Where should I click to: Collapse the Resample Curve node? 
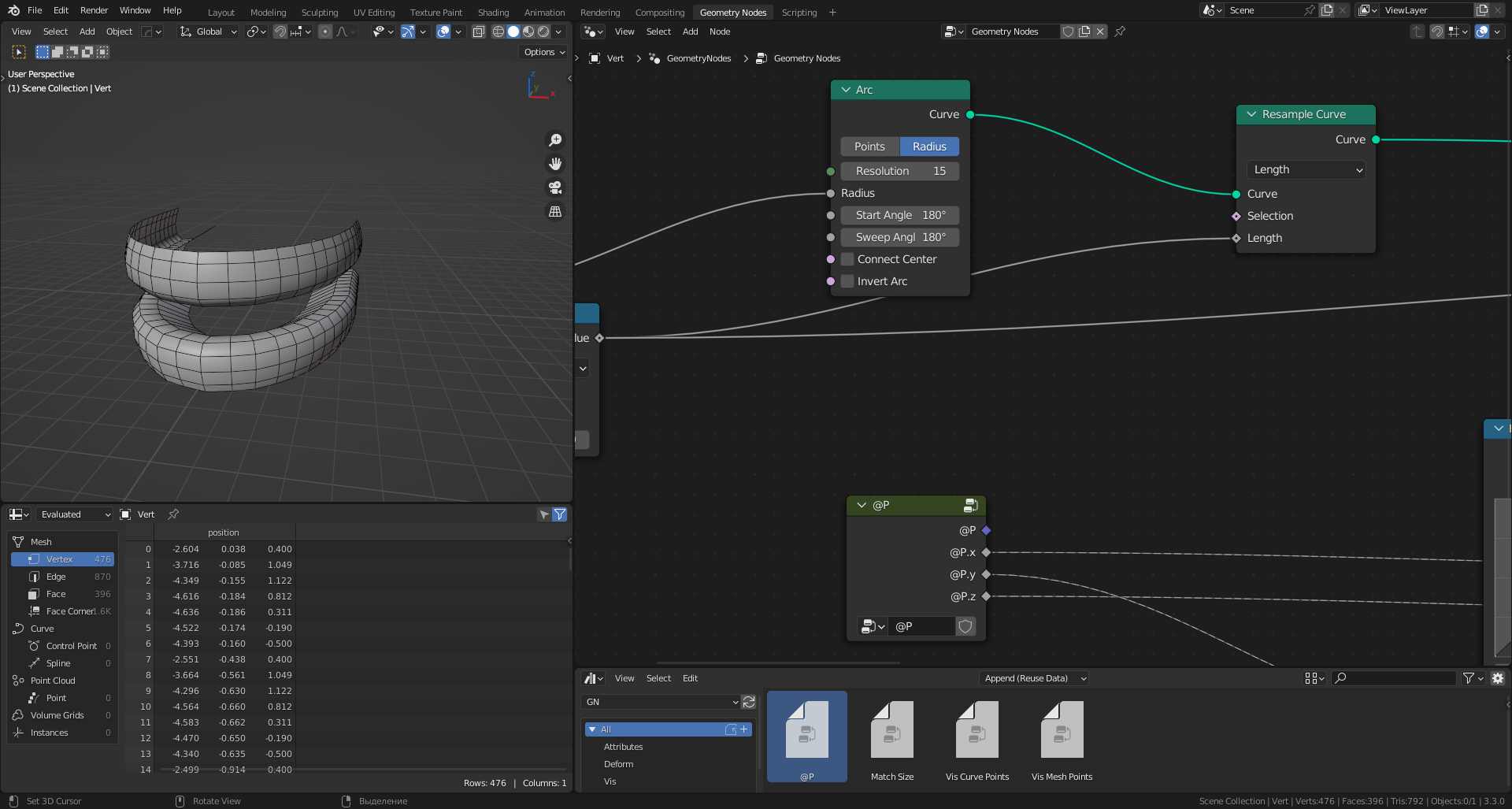click(x=1251, y=114)
